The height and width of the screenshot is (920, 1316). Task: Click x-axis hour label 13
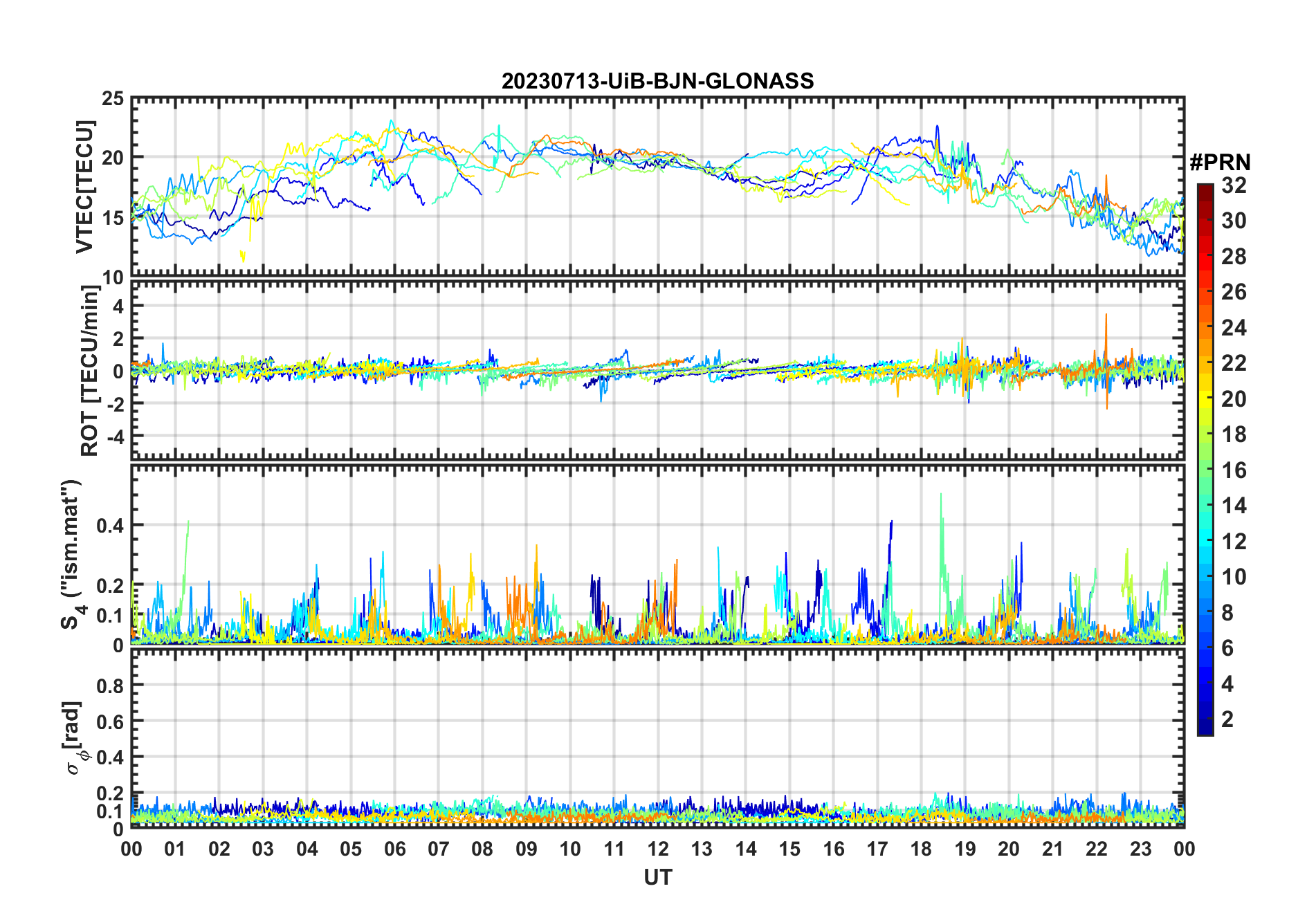702,849
